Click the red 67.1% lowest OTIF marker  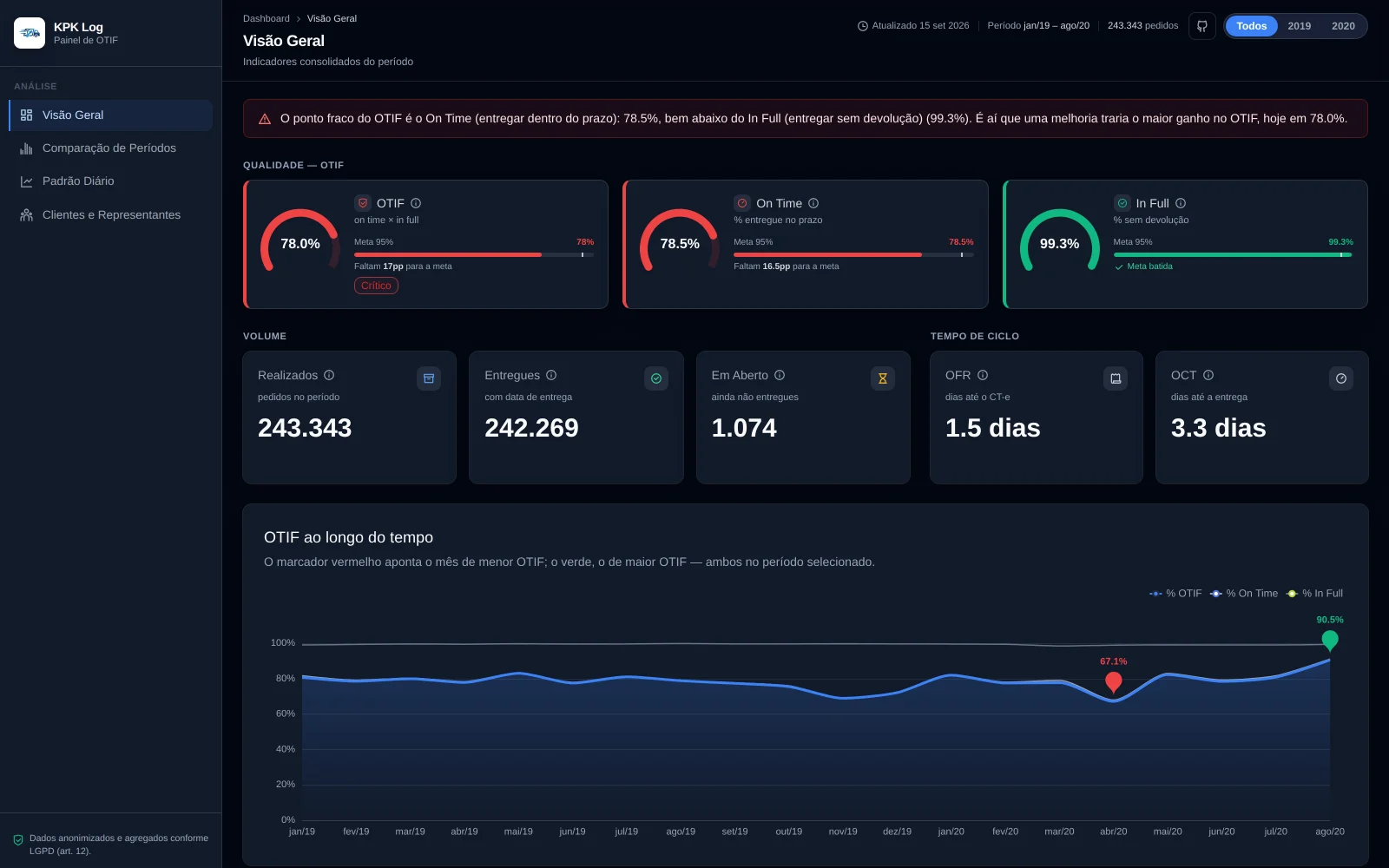[x=1113, y=682]
